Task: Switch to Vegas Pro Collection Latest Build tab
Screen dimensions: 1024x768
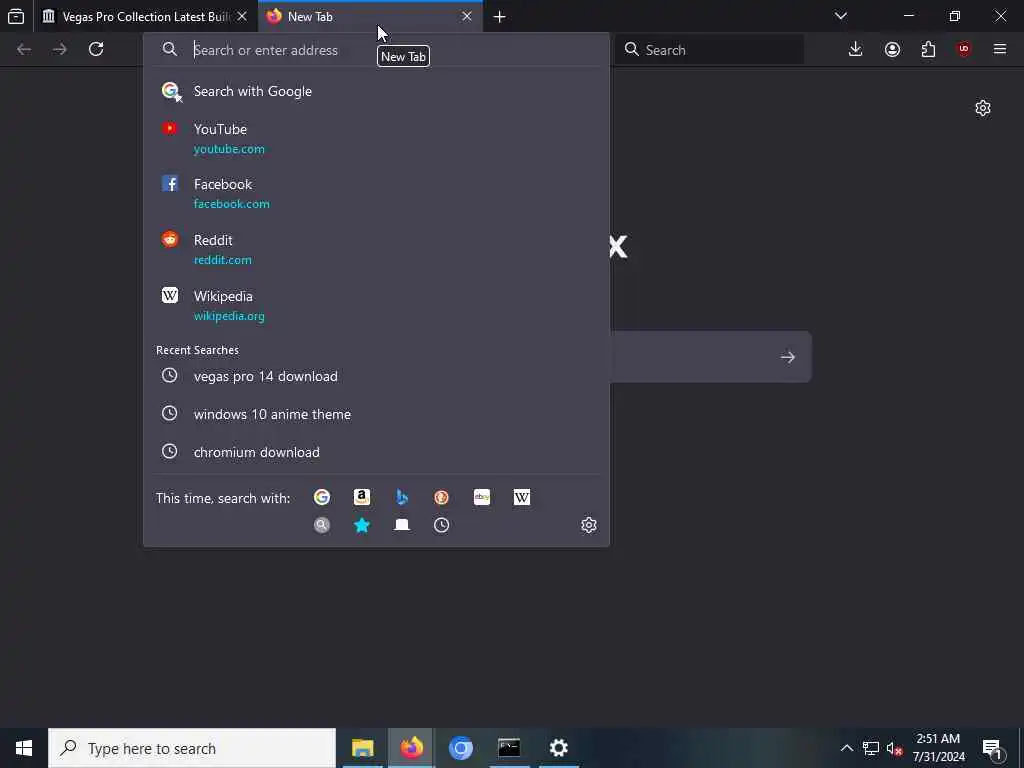Action: click(146, 16)
